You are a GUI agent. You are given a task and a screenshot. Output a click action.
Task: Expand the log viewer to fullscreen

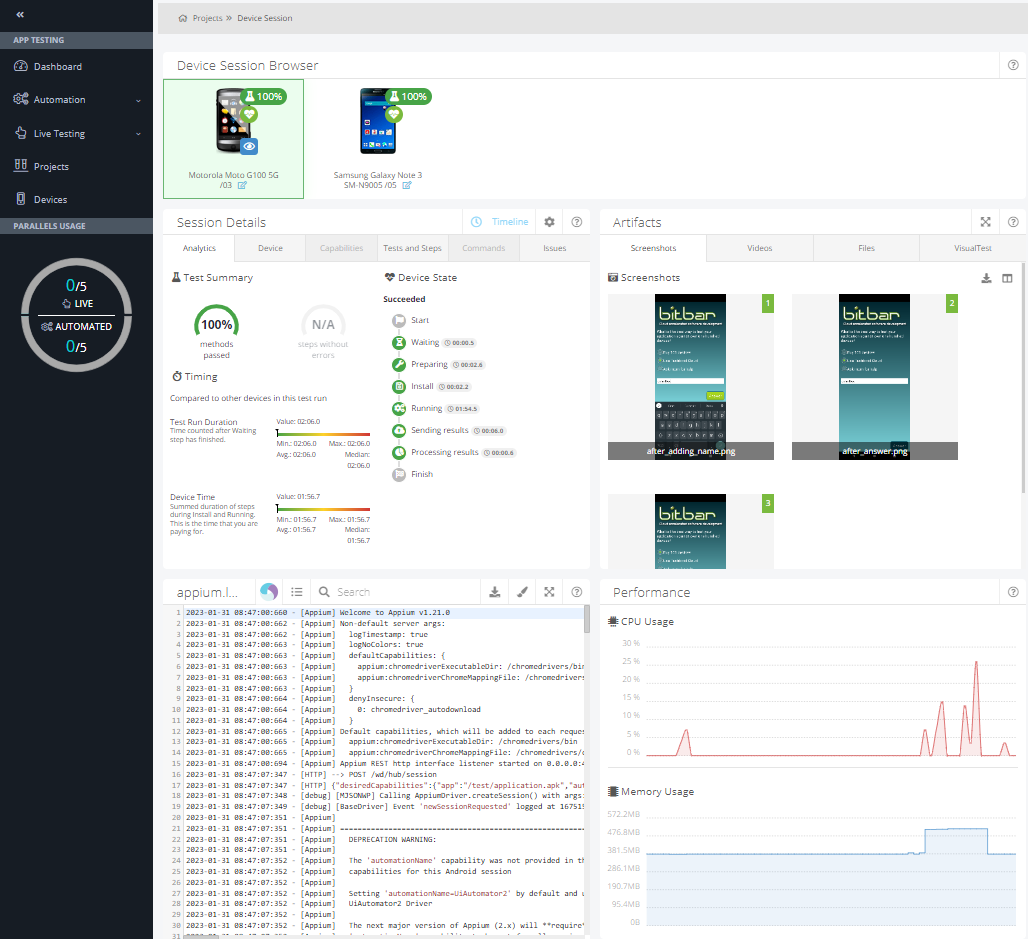click(x=548, y=592)
